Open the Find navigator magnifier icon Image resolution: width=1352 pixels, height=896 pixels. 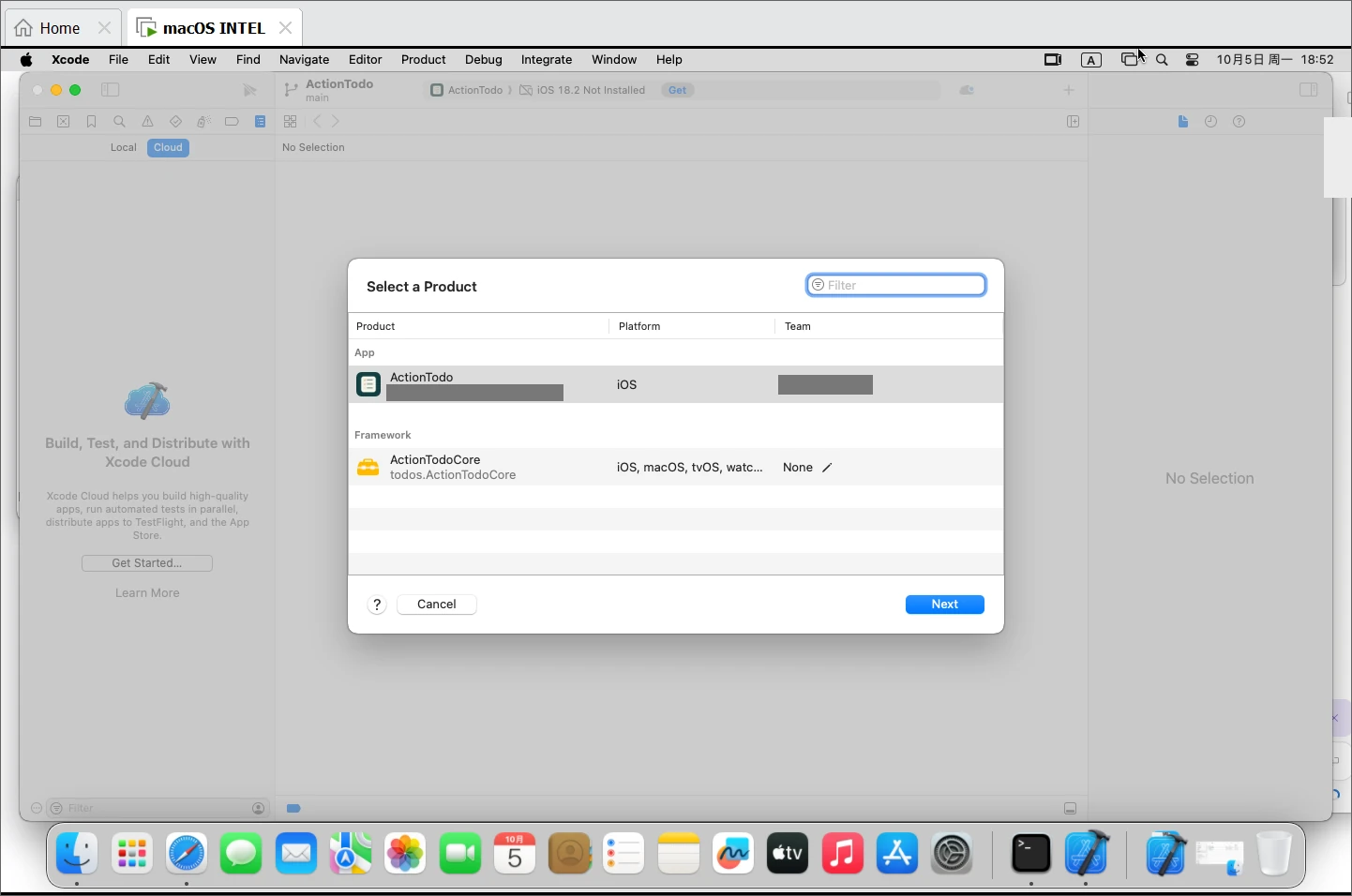click(119, 122)
